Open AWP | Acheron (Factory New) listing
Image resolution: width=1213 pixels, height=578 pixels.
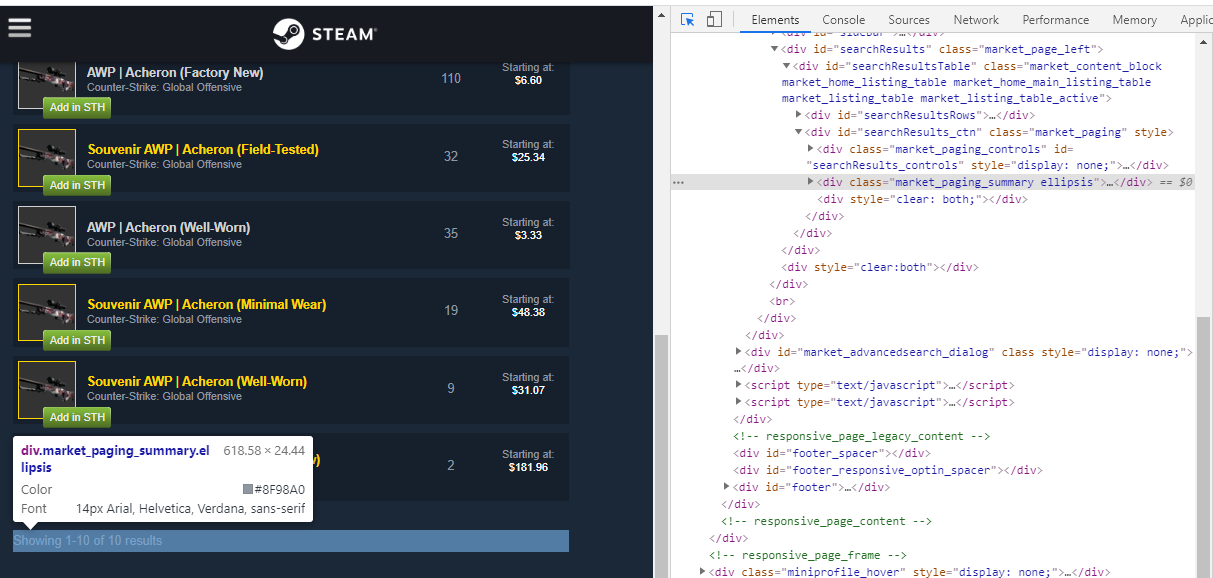(175, 72)
